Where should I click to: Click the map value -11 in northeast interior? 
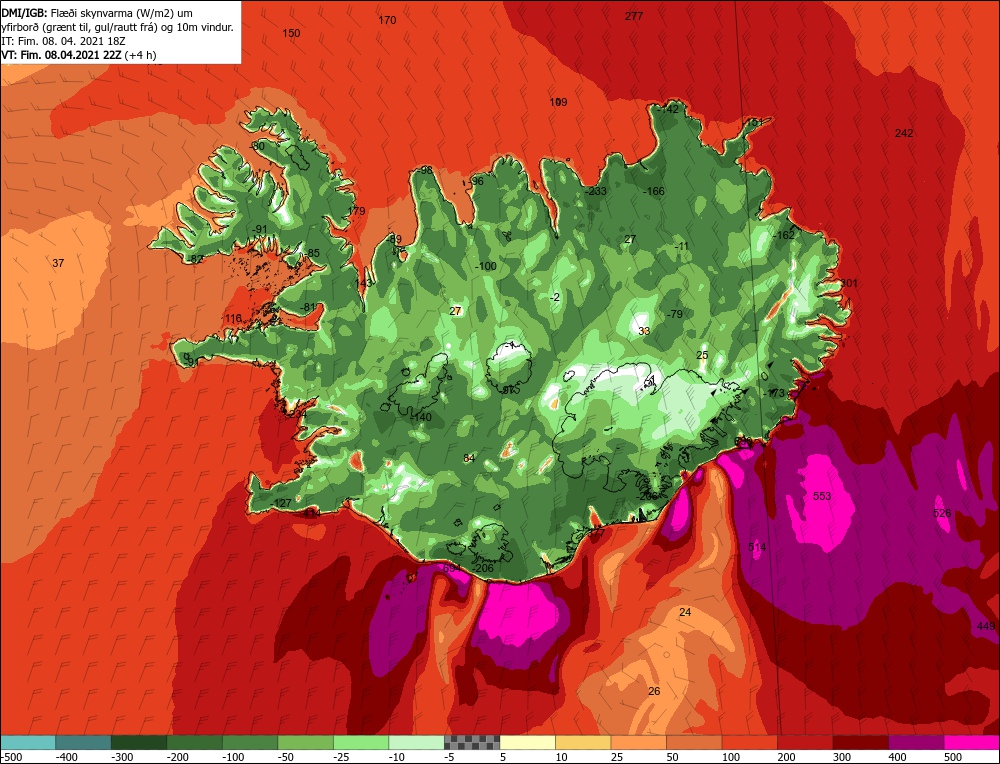click(x=681, y=246)
